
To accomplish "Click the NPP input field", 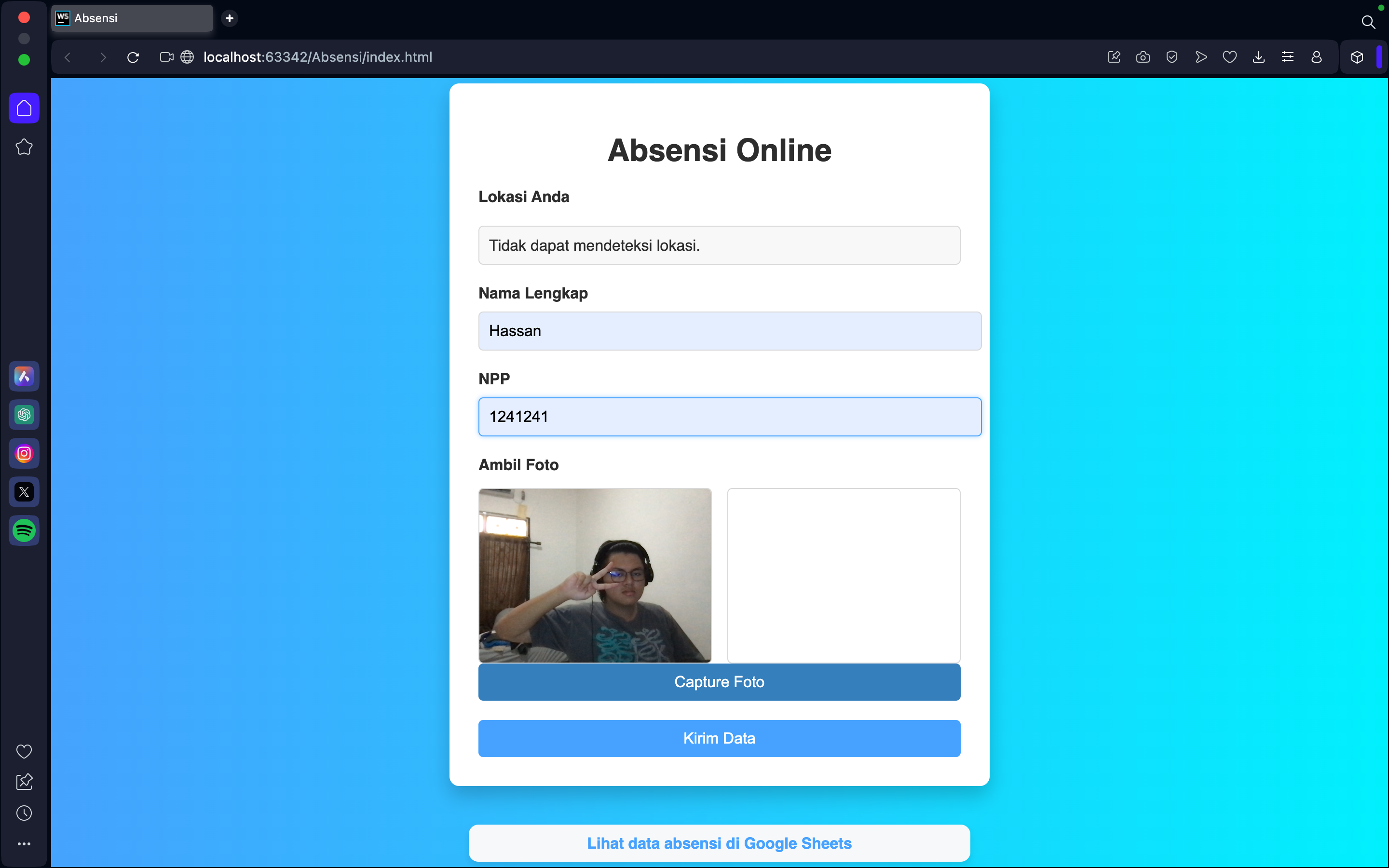I will 730,417.
